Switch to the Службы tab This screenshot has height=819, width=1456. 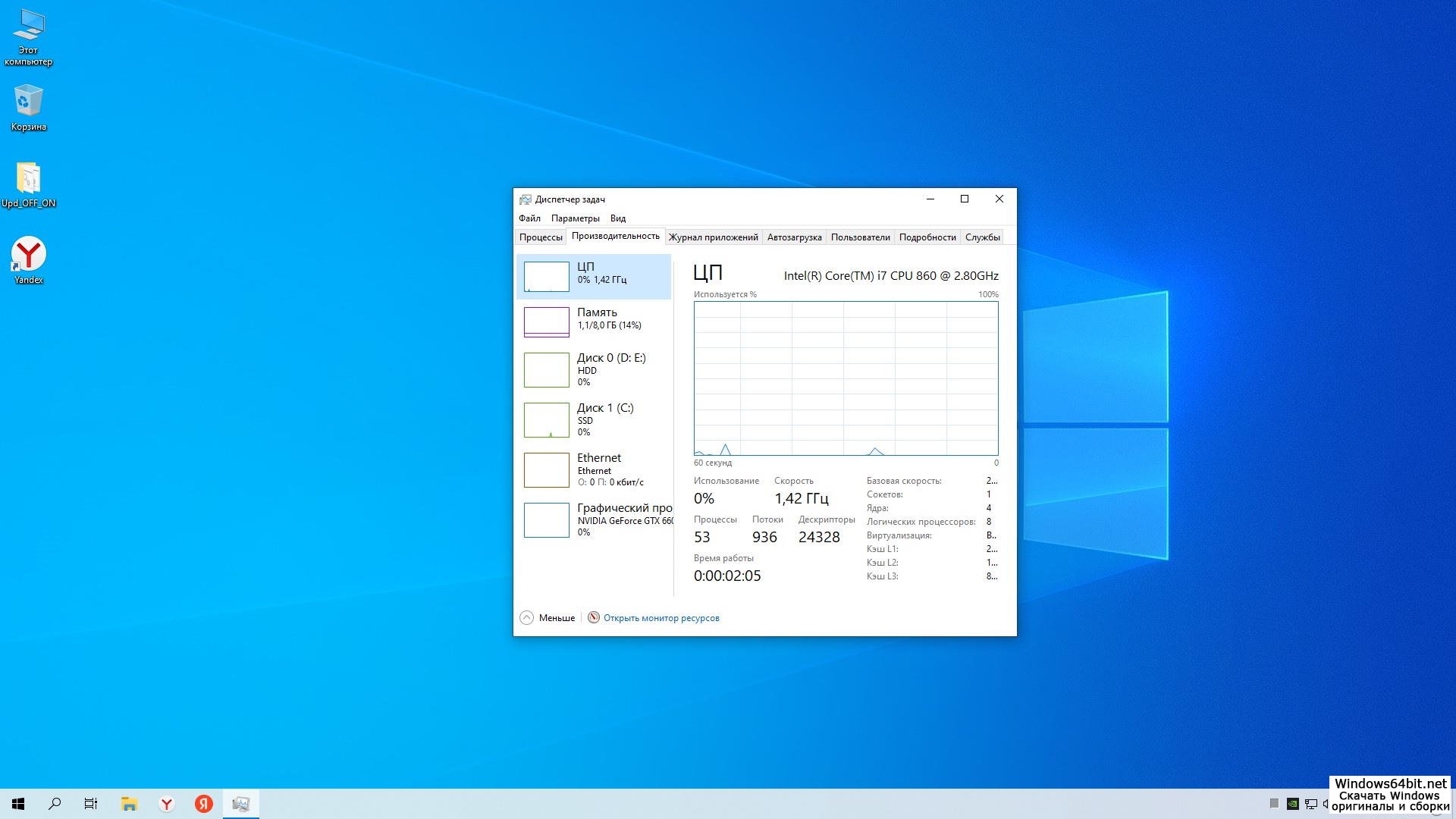tap(982, 237)
